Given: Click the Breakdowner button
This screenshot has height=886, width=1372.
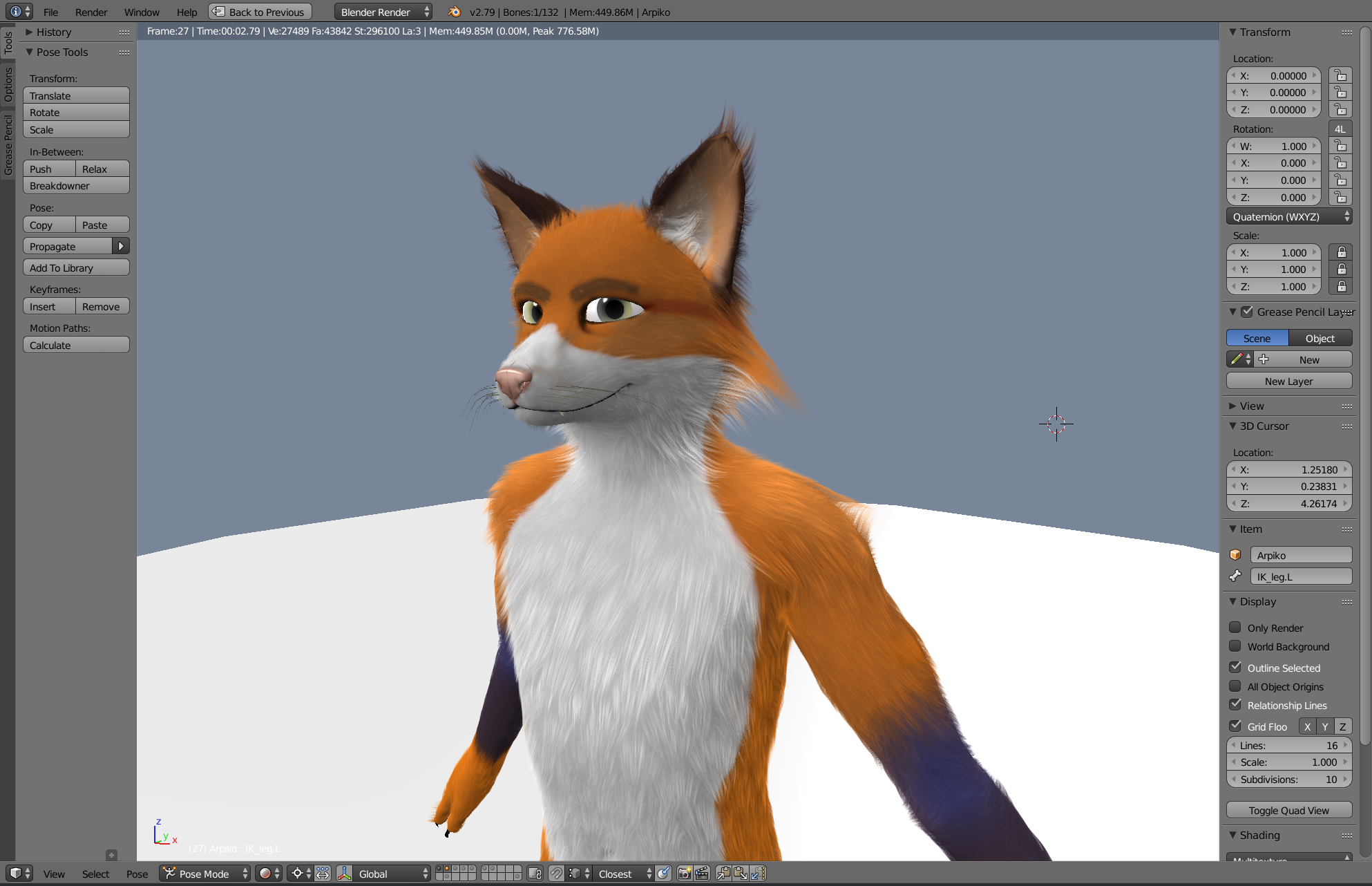Looking at the screenshot, I should 76,185.
